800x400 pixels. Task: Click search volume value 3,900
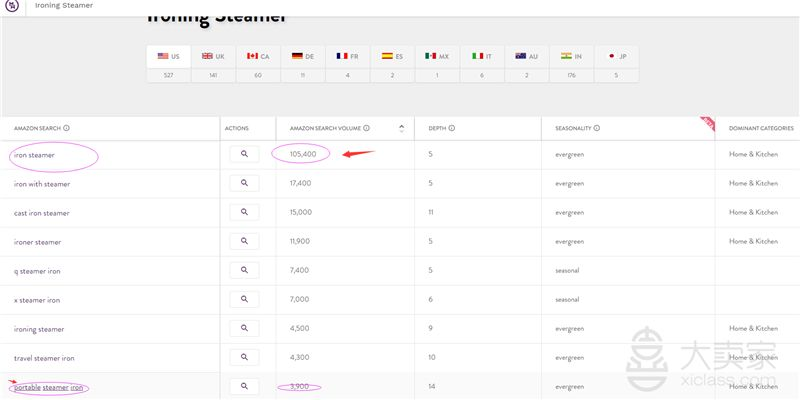click(x=299, y=387)
